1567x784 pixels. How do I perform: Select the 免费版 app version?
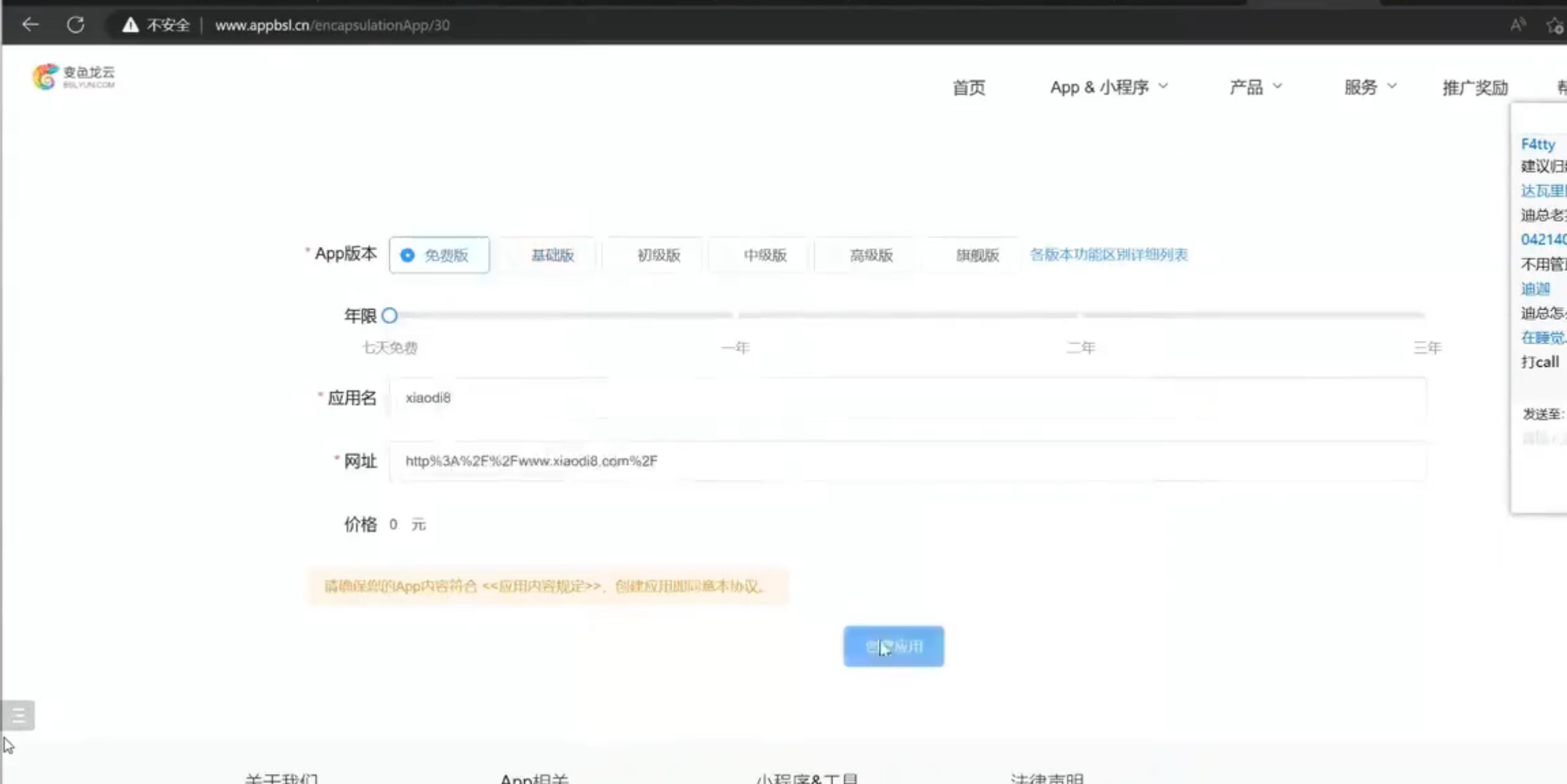(439, 255)
